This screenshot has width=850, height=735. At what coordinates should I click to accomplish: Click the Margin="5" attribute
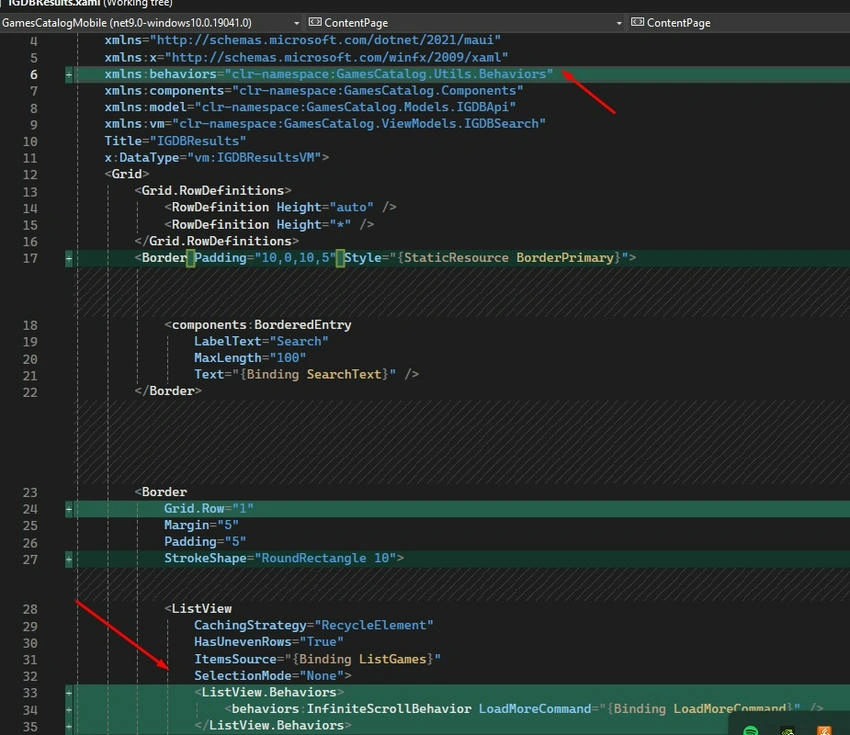coord(202,525)
